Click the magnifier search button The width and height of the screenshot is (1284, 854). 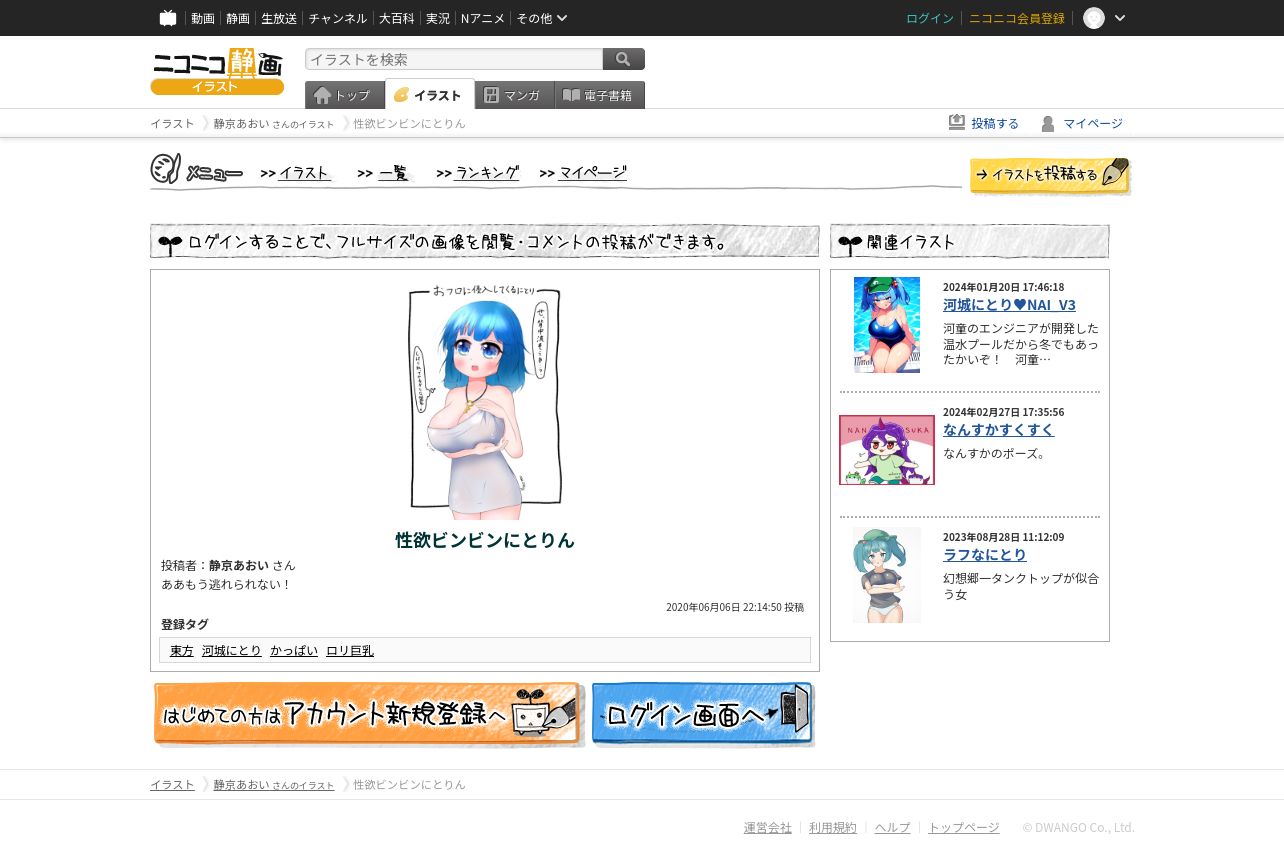pos(624,59)
